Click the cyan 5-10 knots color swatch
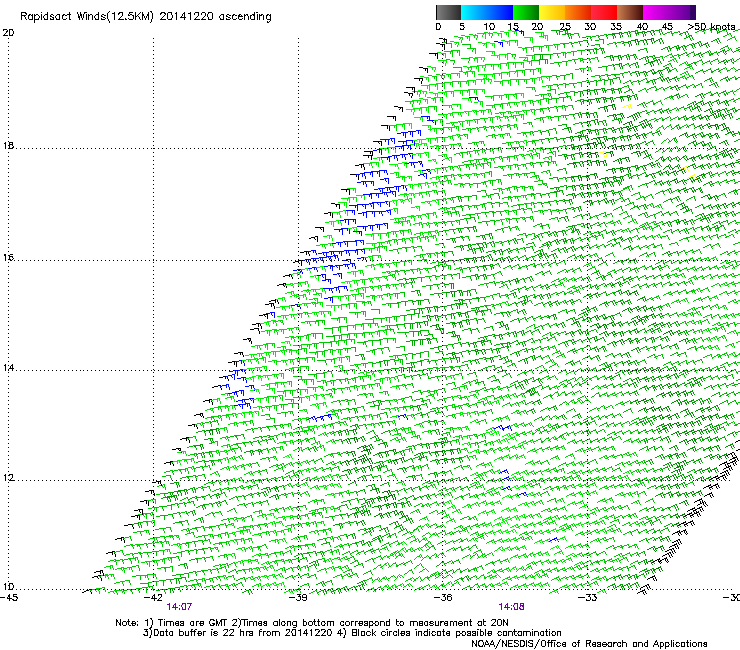Image resolution: width=740 pixels, height=650 pixels. (x=474, y=12)
